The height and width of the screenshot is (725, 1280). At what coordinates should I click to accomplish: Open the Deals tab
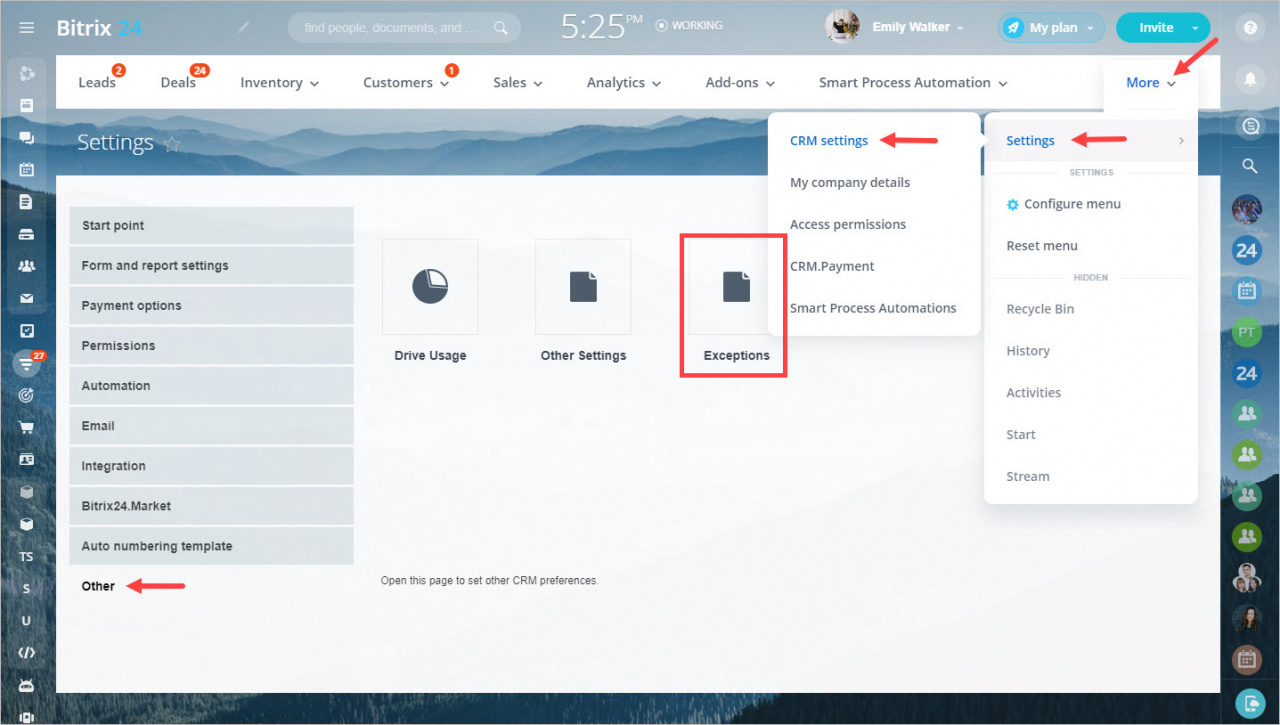178,83
